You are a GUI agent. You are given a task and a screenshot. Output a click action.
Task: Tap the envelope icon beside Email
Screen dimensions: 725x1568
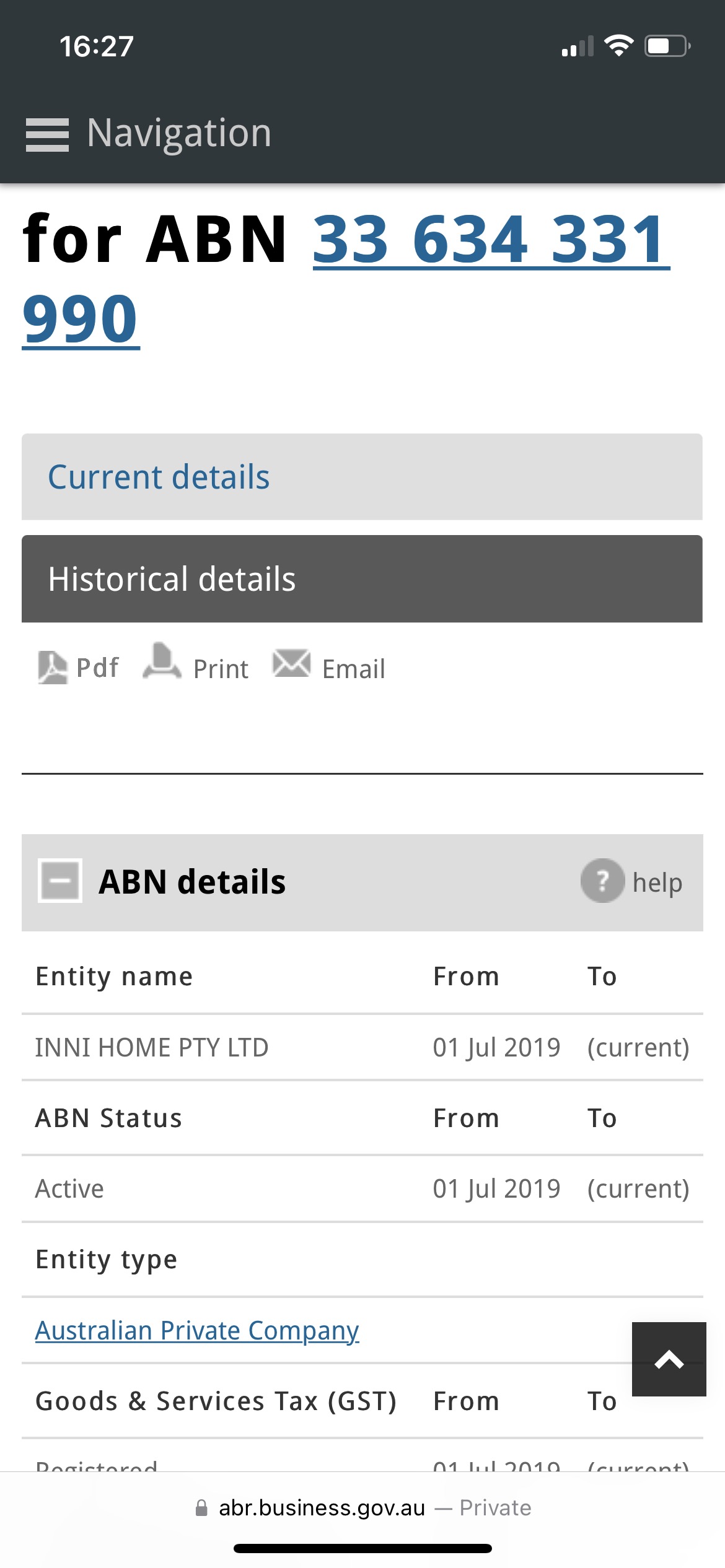(291, 664)
